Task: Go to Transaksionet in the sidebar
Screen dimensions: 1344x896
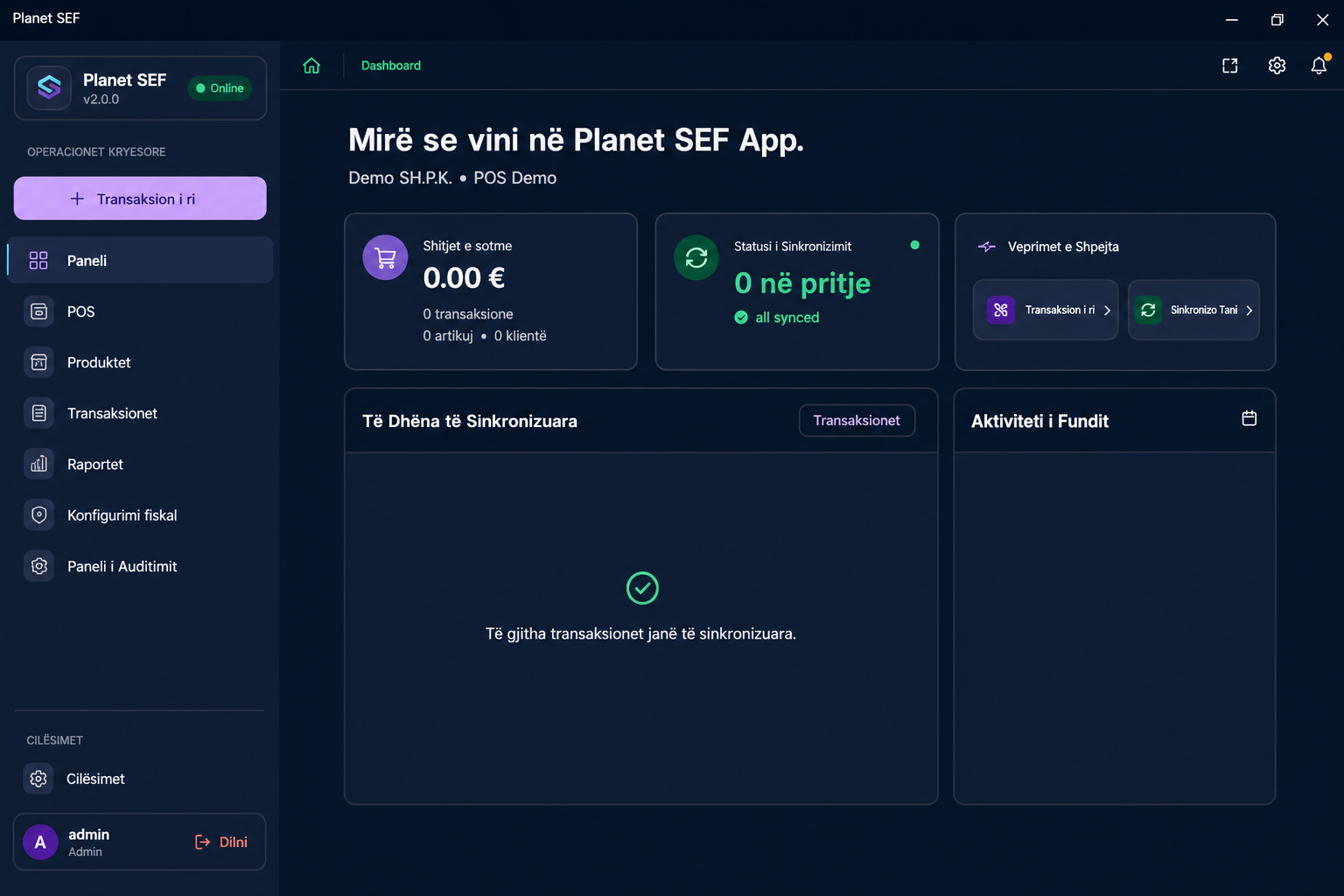Action: 140,413
